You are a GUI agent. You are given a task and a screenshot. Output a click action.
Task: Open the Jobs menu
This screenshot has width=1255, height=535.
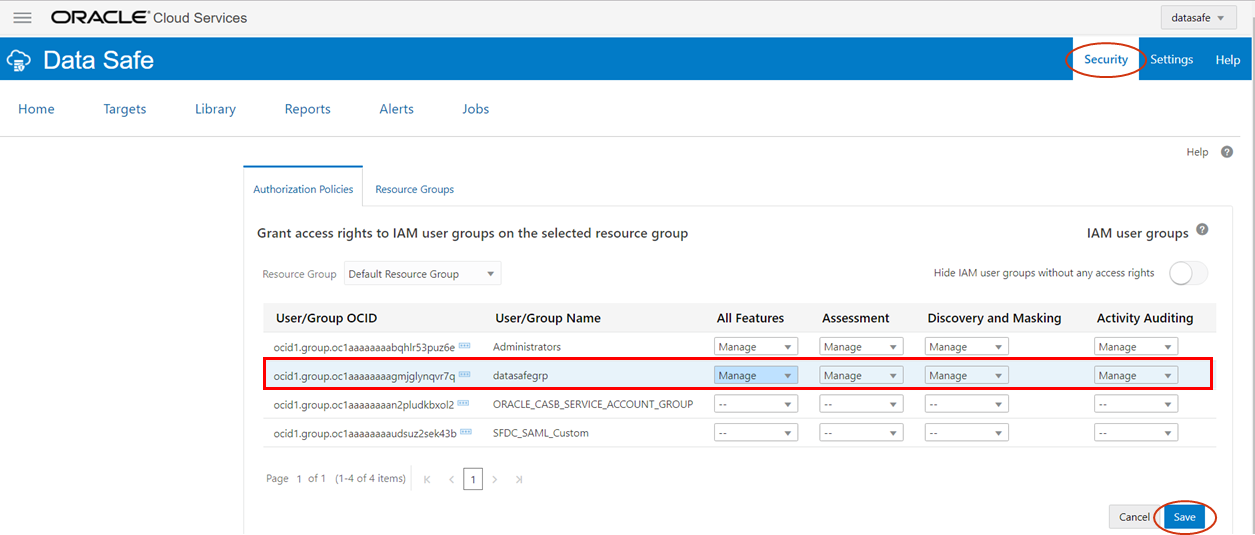pos(476,109)
